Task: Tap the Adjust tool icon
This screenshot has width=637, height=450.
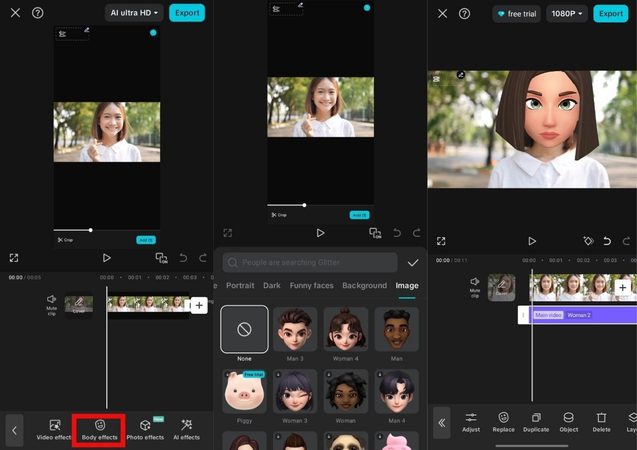Action: click(471, 421)
